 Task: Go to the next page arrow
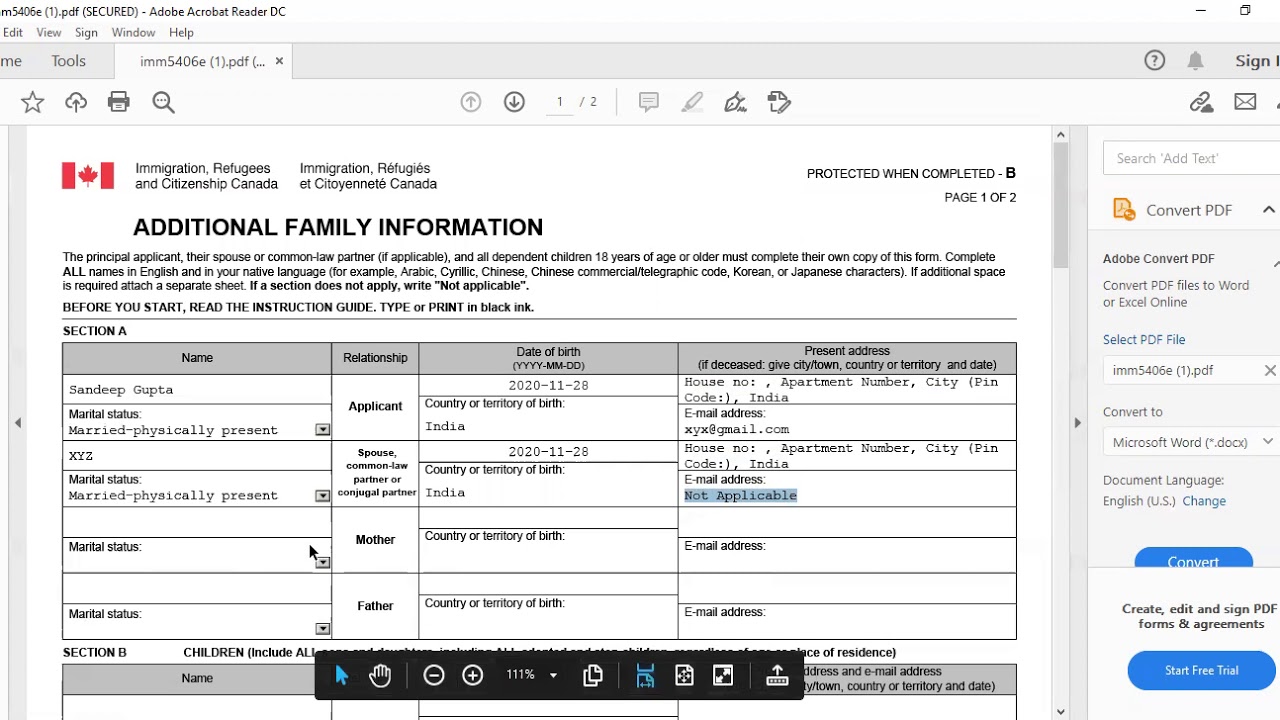coord(514,102)
